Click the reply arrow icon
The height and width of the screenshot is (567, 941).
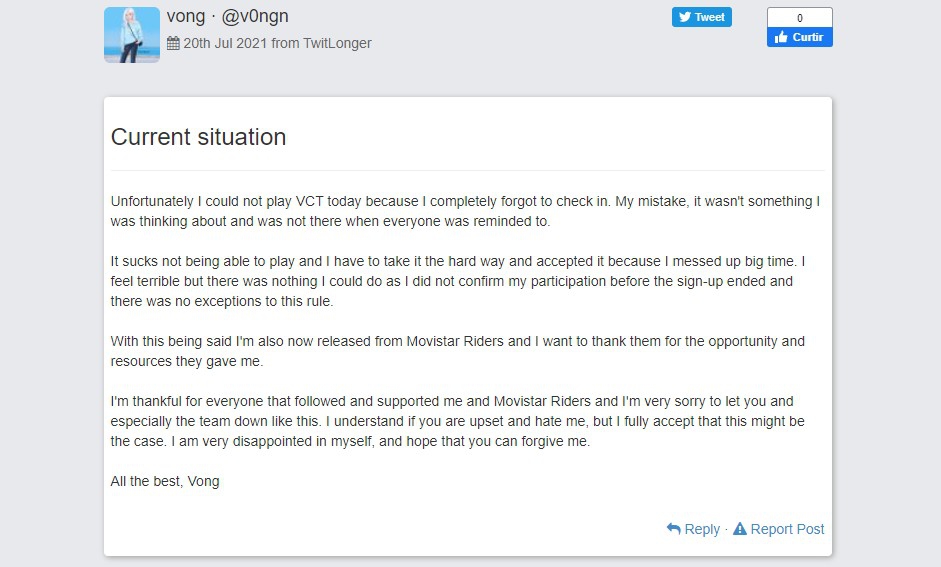[674, 529]
